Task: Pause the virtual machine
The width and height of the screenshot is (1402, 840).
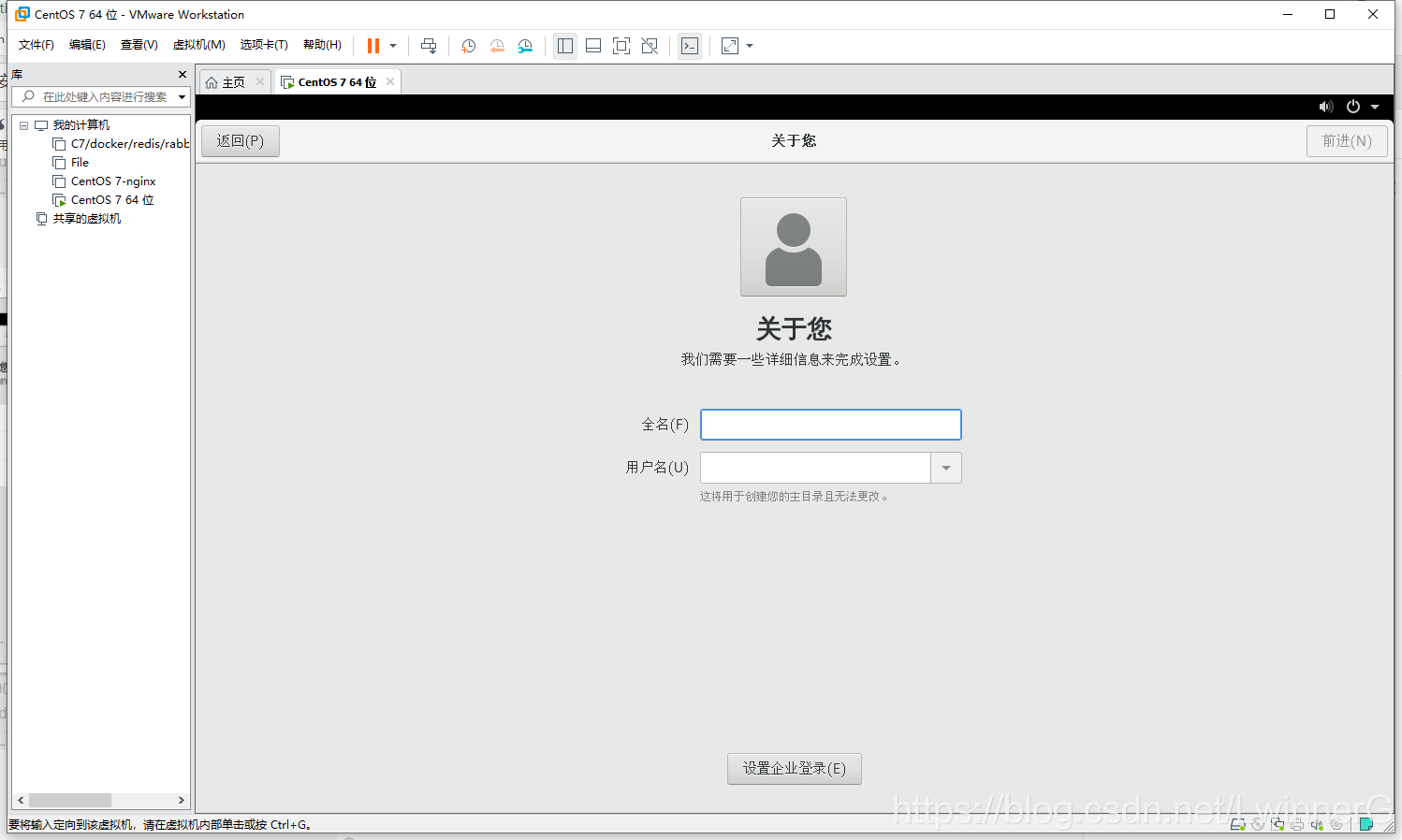Action: (373, 46)
